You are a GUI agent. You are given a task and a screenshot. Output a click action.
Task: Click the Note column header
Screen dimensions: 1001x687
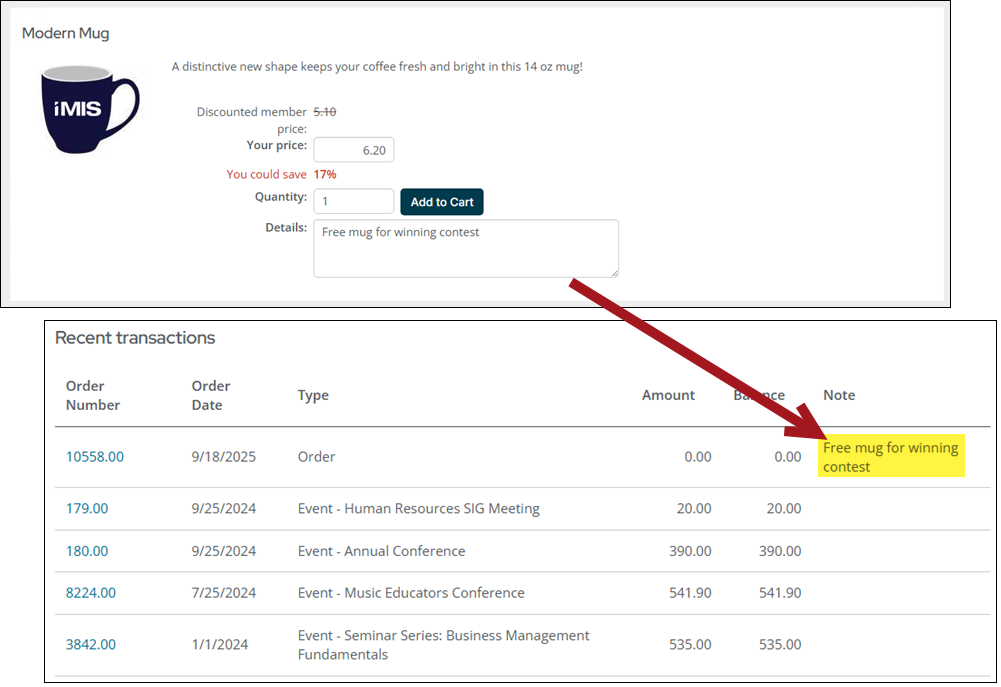pyautogui.click(x=839, y=395)
